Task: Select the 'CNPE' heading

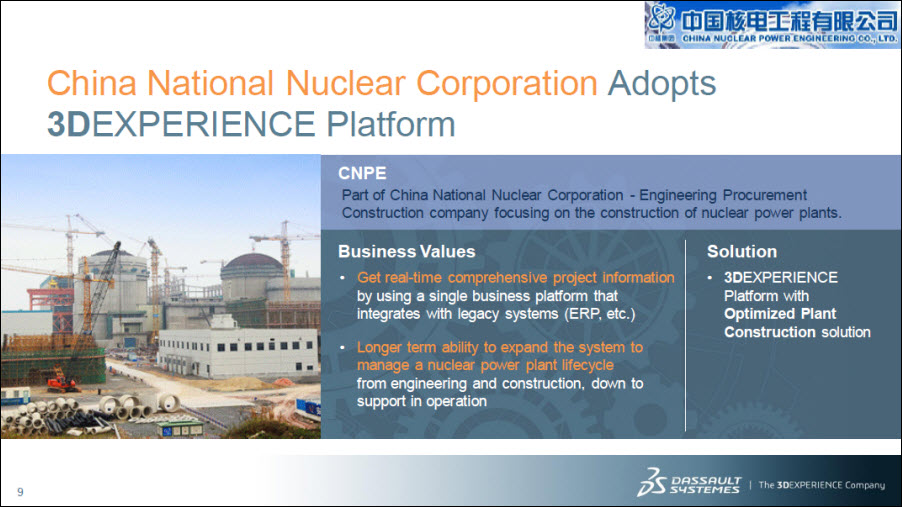Action: 362,173
